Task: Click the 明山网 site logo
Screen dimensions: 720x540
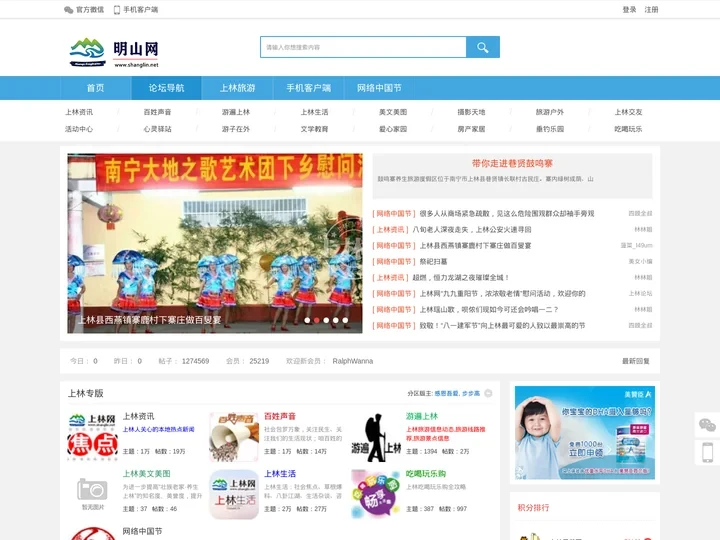Action: 114,53
